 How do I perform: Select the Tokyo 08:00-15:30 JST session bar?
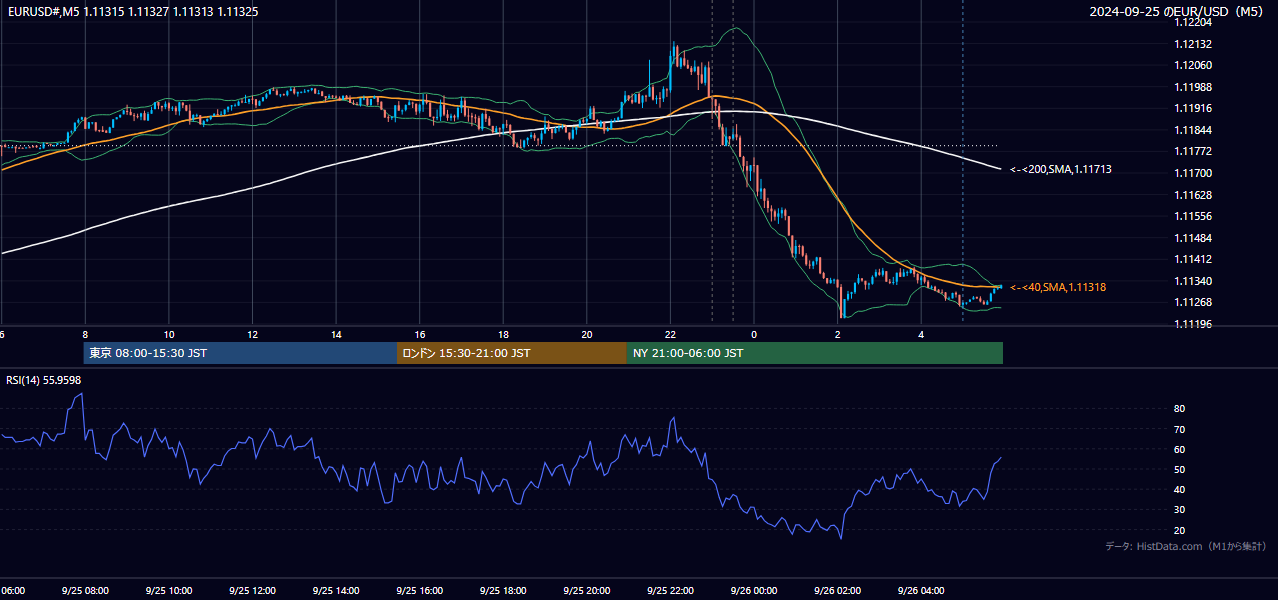click(x=240, y=353)
